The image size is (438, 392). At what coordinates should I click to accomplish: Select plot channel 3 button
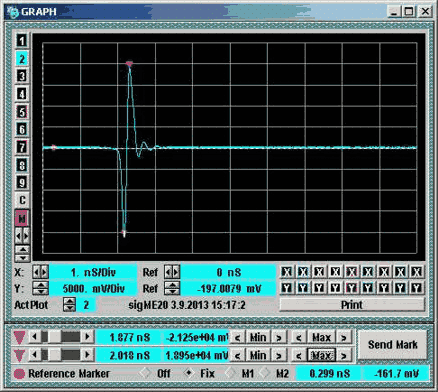pyautogui.click(x=22, y=76)
